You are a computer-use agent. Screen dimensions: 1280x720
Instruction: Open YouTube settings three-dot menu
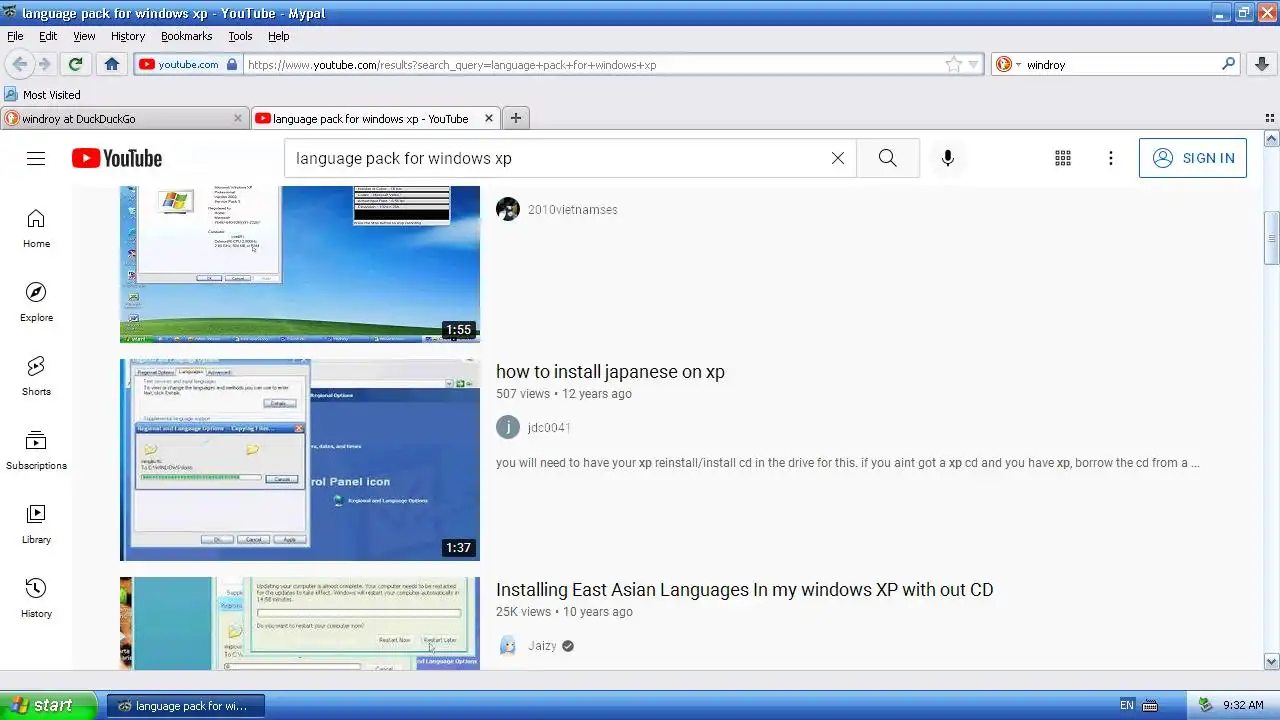1111,158
